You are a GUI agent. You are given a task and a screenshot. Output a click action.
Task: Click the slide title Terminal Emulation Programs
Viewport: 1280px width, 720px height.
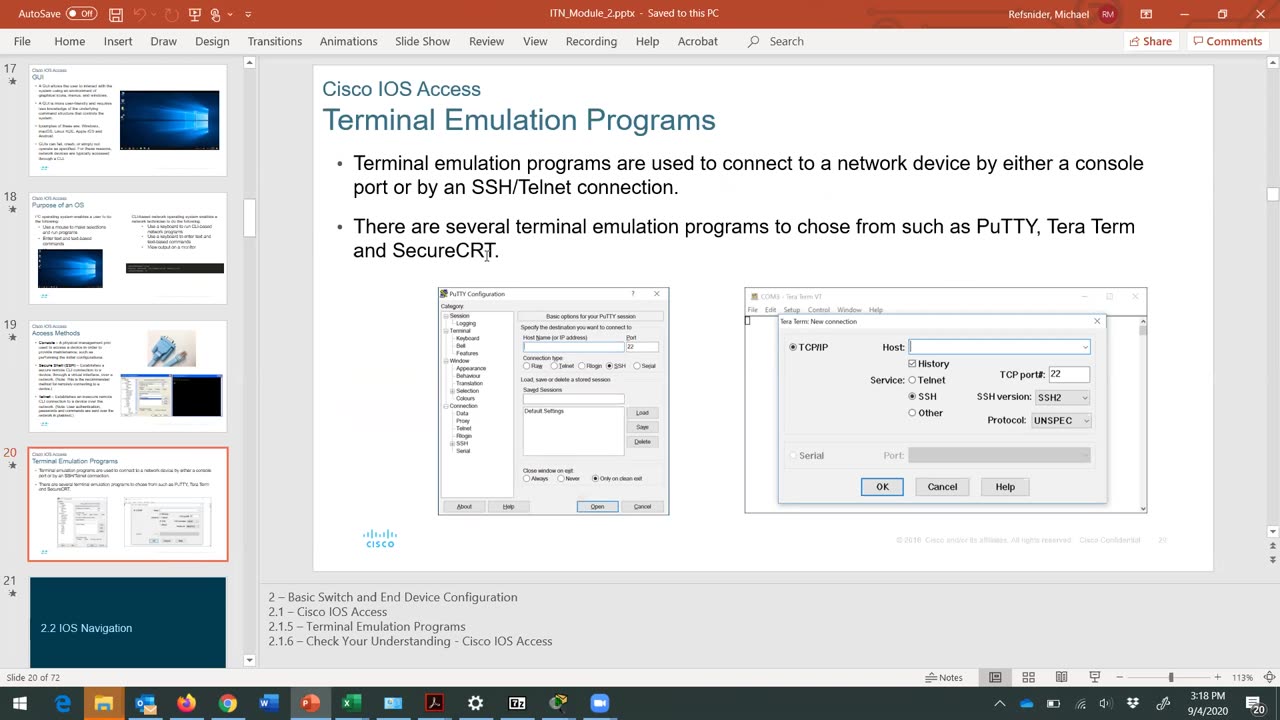(x=518, y=120)
